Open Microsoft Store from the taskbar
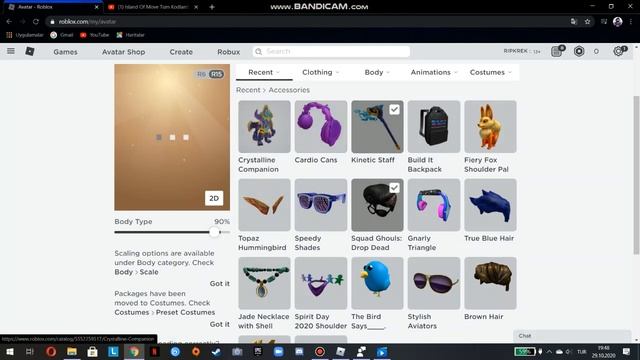This screenshot has width=640, height=360. pos(93,351)
